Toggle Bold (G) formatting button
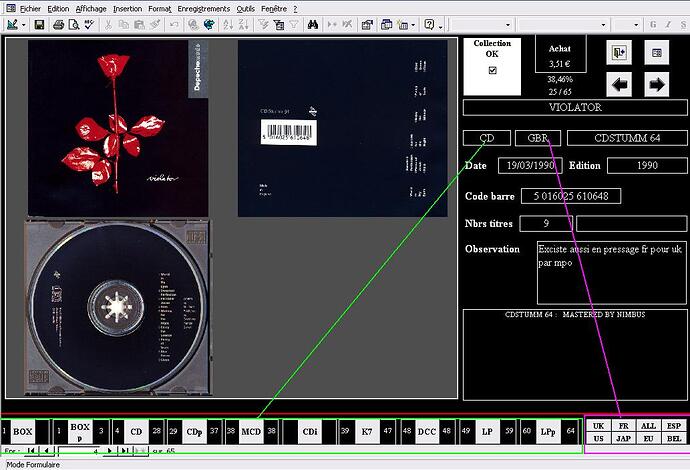Image resolution: width=690 pixels, height=470 pixels. pyautogui.click(x=653, y=25)
